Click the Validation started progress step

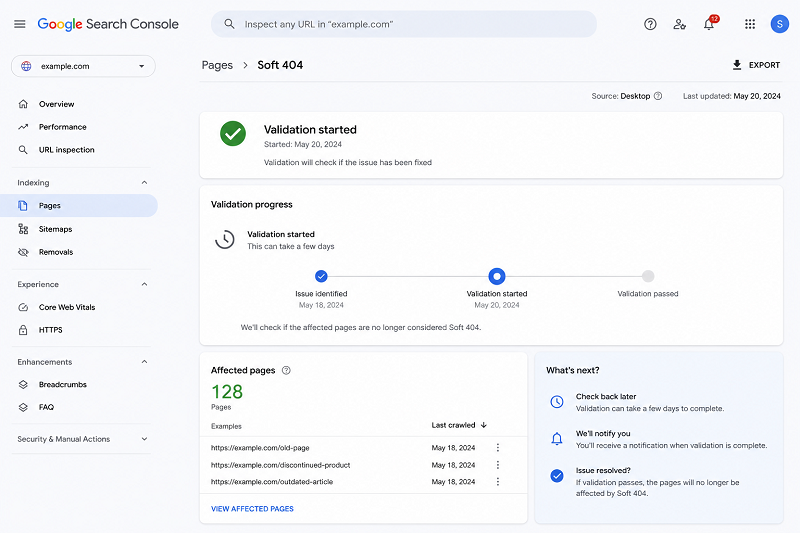[x=496, y=276]
